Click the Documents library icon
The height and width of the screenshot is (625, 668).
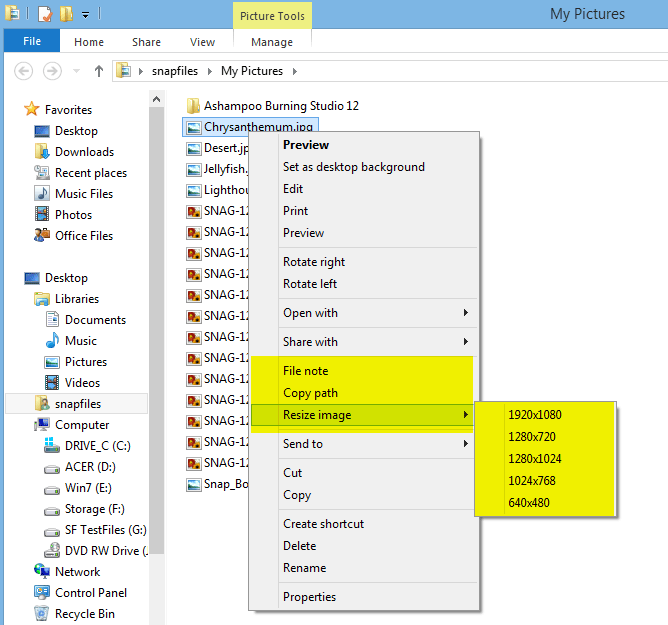pyautogui.click(x=52, y=320)
